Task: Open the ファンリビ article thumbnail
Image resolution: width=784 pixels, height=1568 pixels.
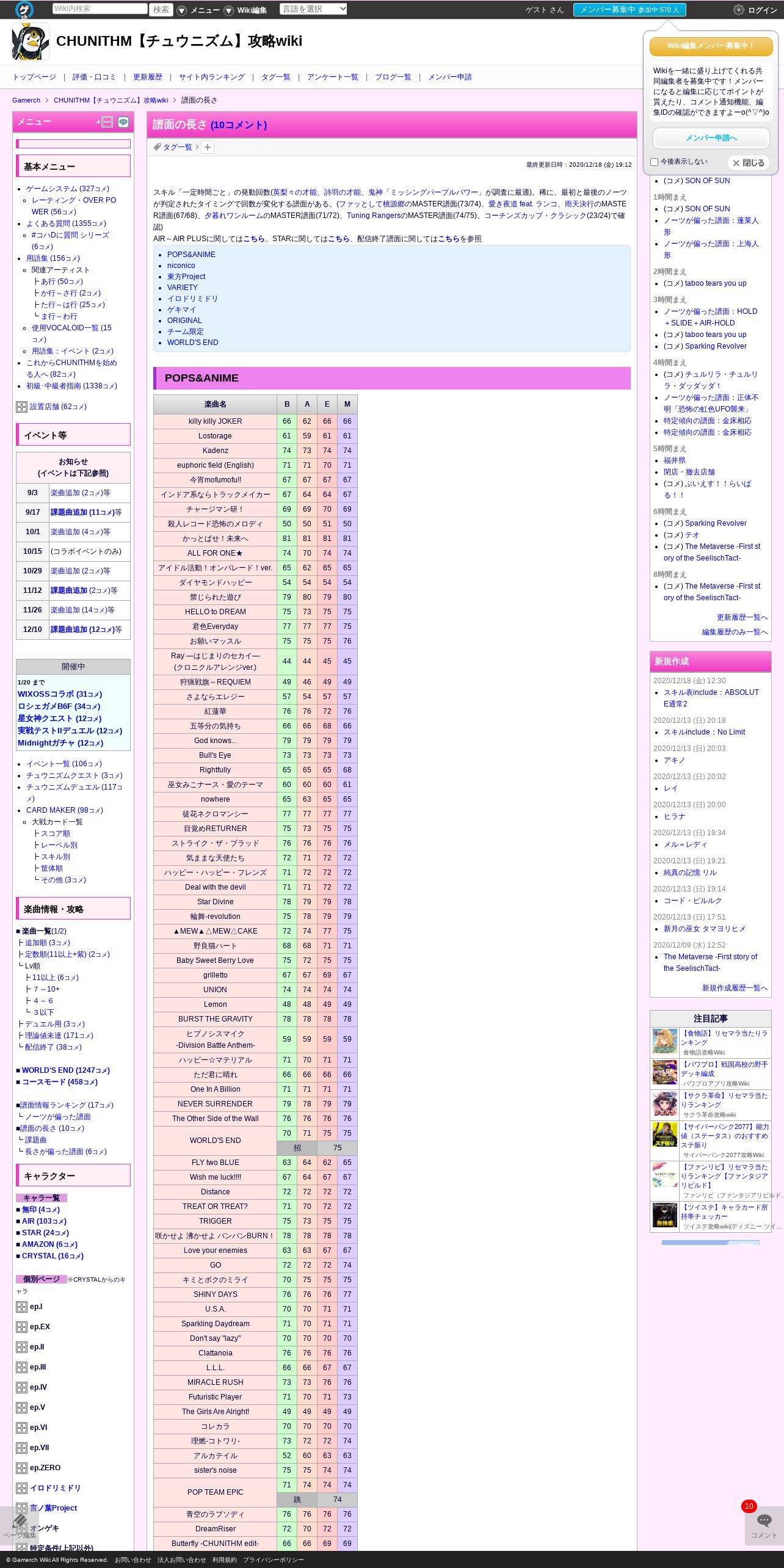Action: click(665, 1175)
